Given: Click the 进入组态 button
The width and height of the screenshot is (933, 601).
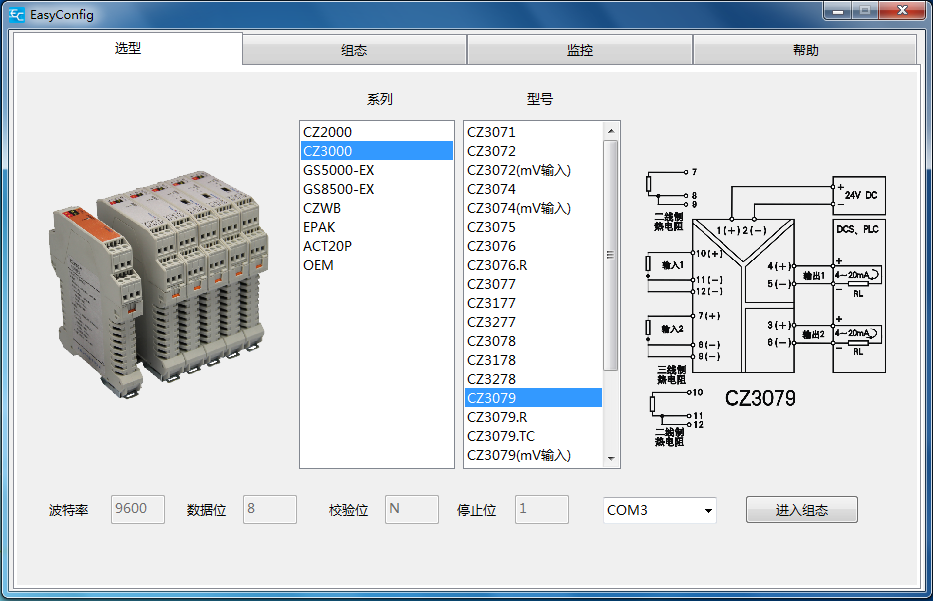Looking at the screenshot, I should [800, 509].
